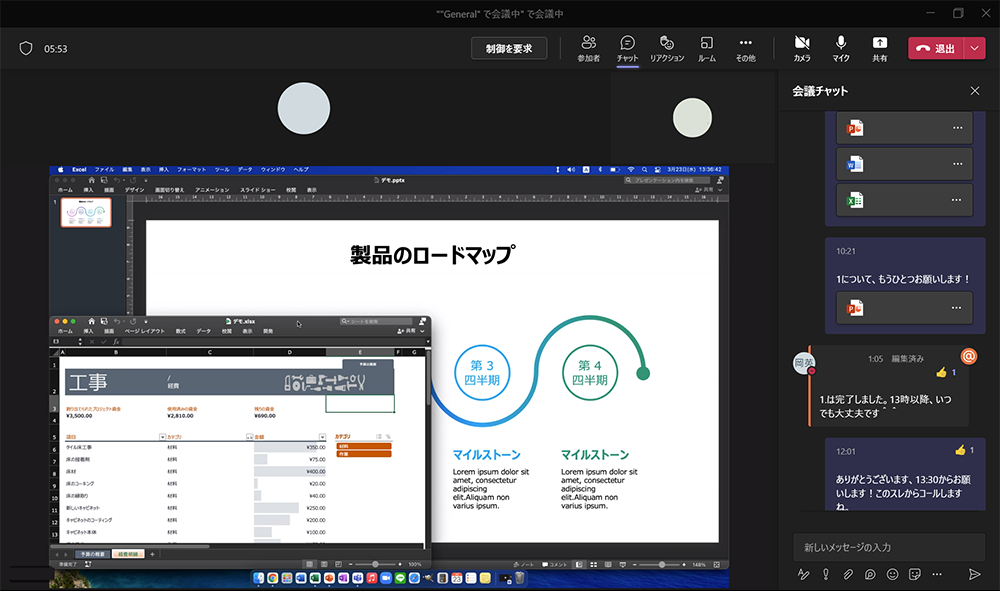Close the 会議チャット panel
This screenshot has width=1000, height=591.
(975, 91)
